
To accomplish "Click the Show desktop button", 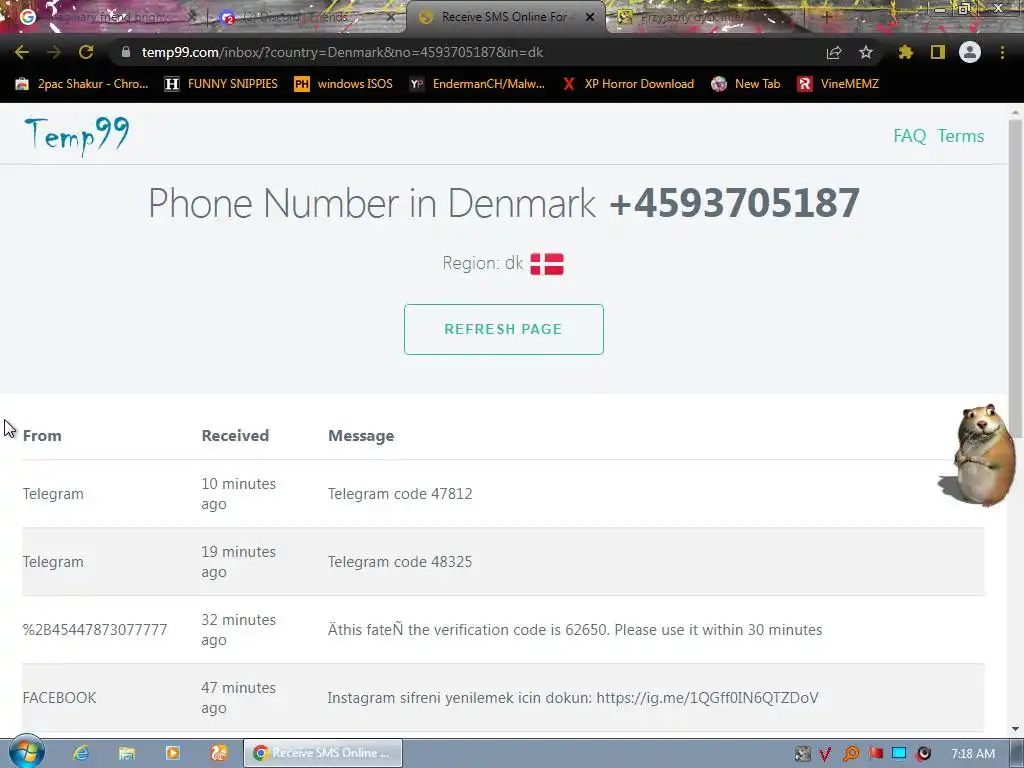I will coord(1017,754).
